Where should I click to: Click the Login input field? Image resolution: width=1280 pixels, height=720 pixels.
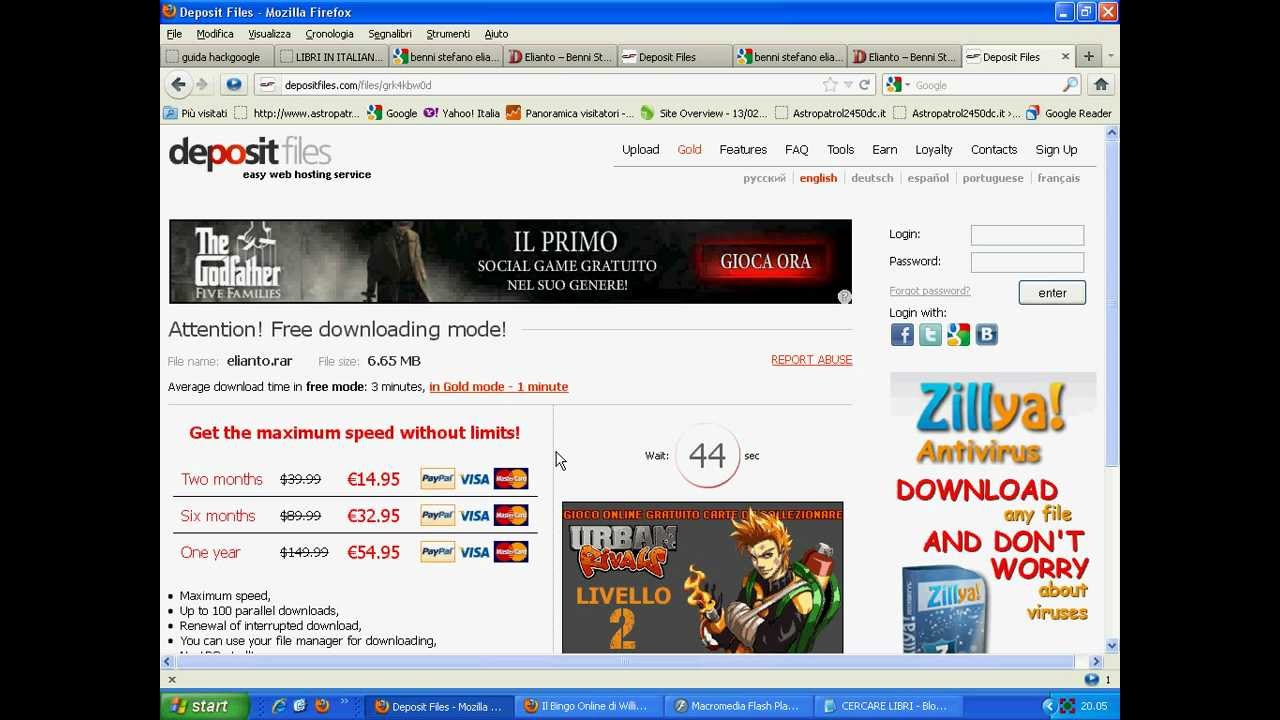[x=1027, y=235]
